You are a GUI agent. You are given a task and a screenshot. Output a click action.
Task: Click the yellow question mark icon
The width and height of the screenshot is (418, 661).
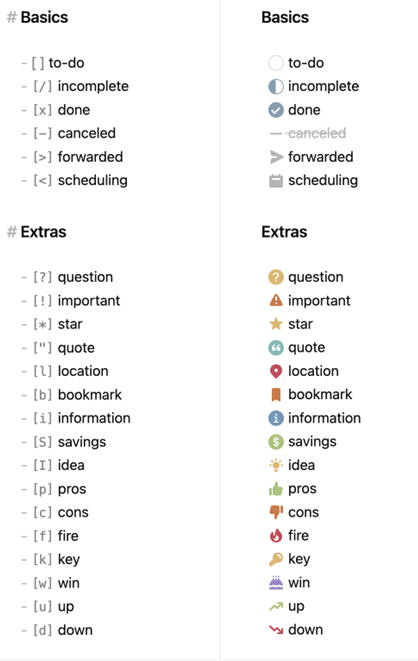(x=276, y=277)
